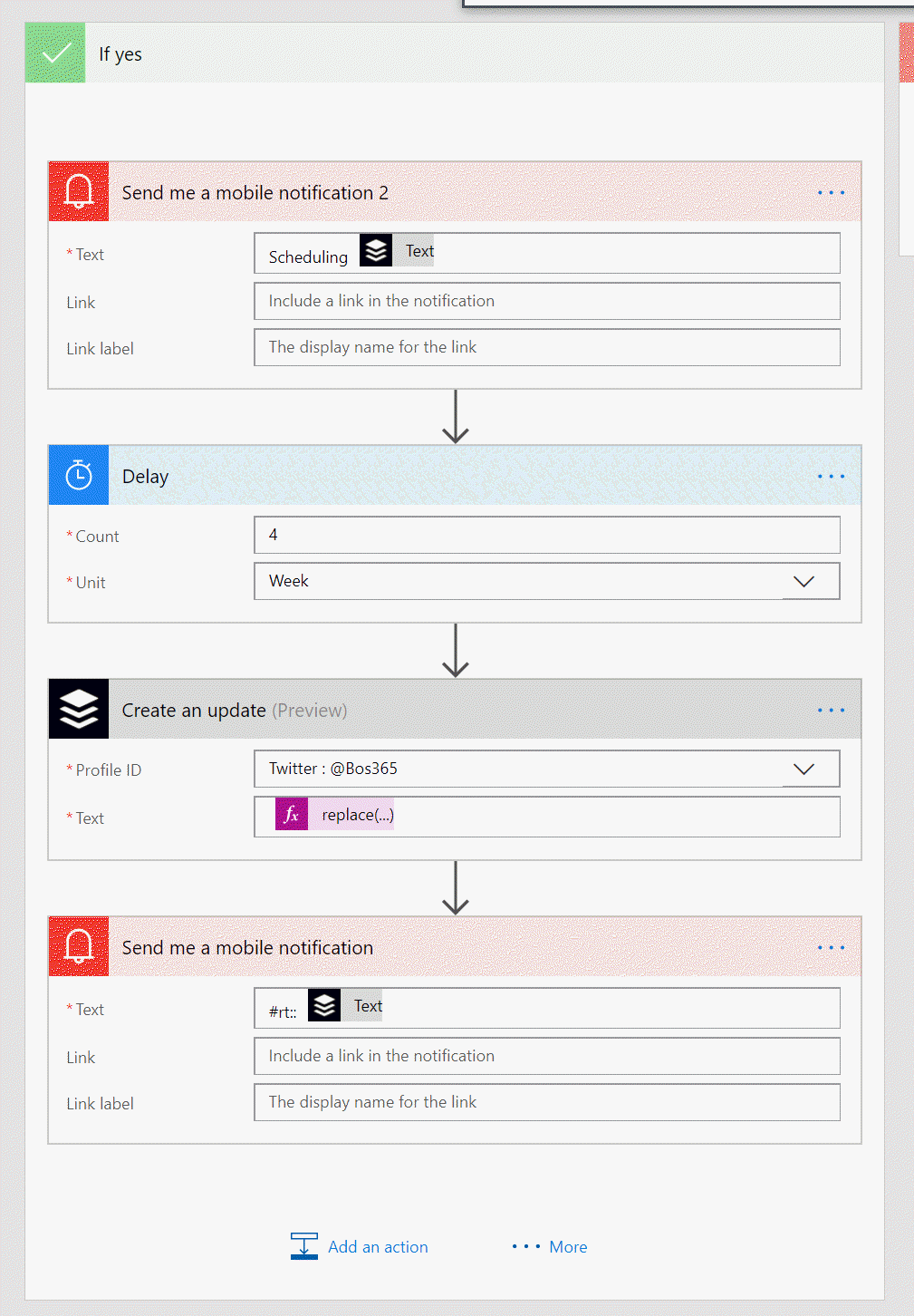Image resolution: width=914 pixels, height=1316 pixels.
Task: Select the fx replace(...) expression token
Action: point(335,815)
